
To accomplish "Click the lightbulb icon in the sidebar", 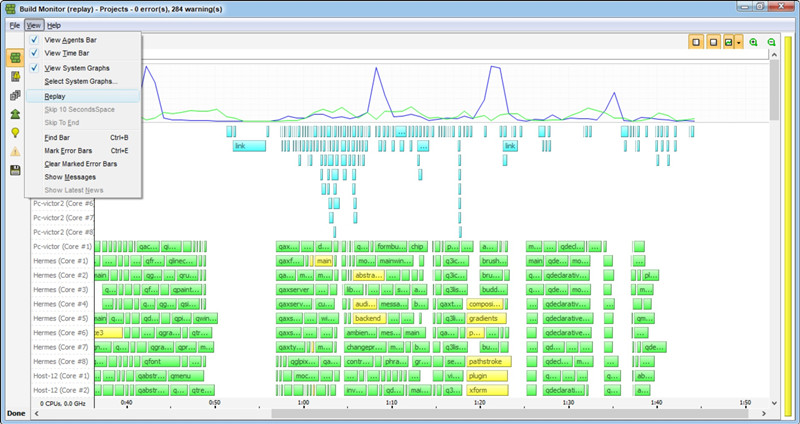I will click(16, 132).
